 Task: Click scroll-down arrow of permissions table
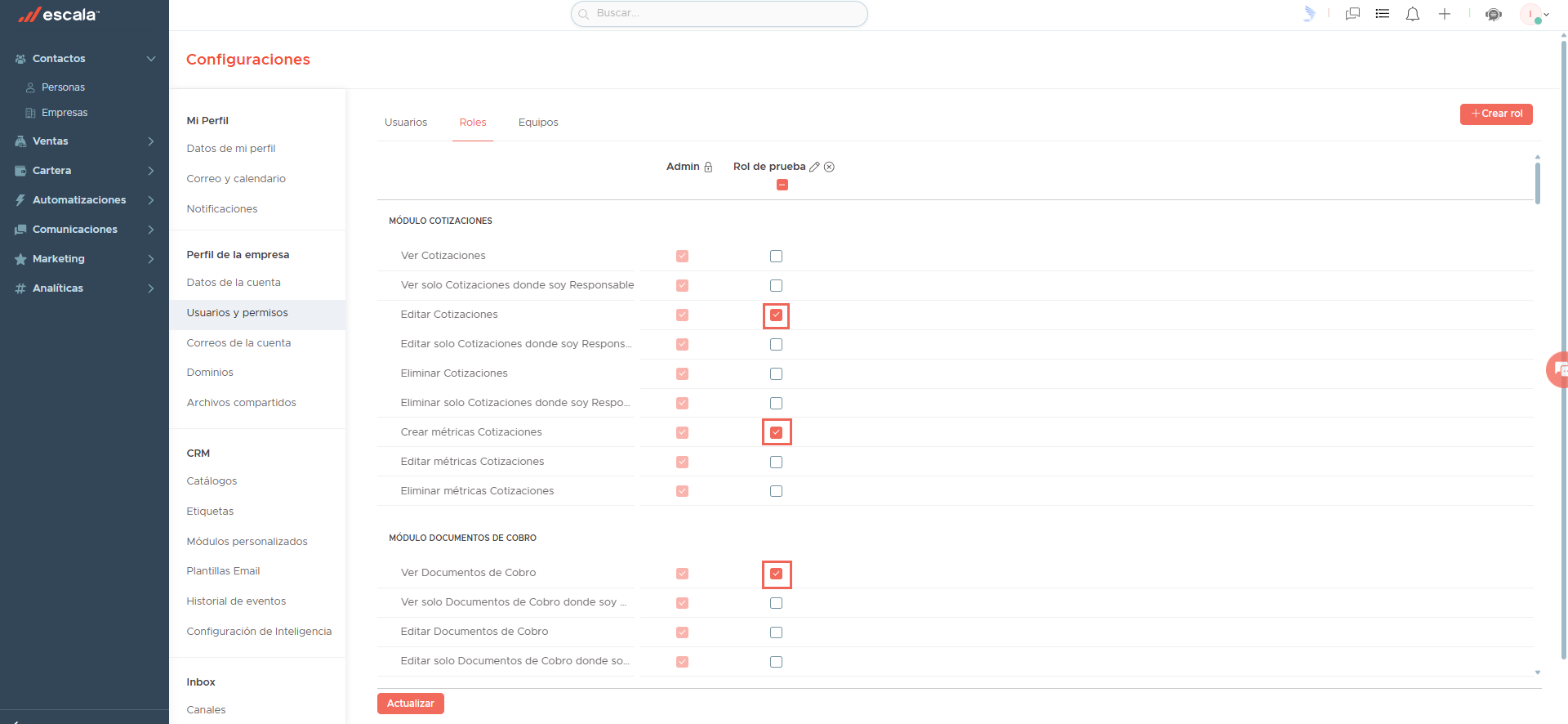click(x=1538, y=673)
